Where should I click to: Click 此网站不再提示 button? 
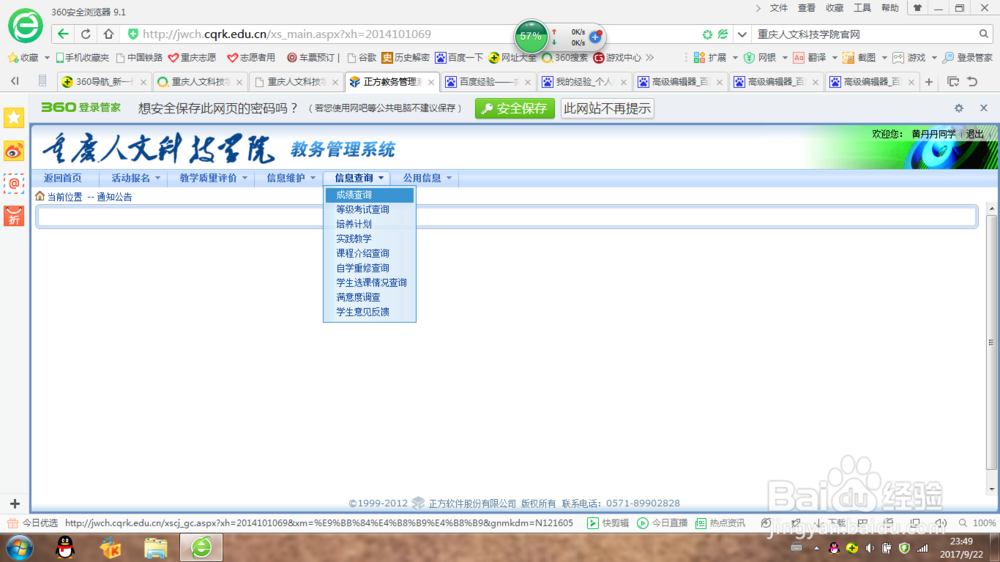[607, 108]
